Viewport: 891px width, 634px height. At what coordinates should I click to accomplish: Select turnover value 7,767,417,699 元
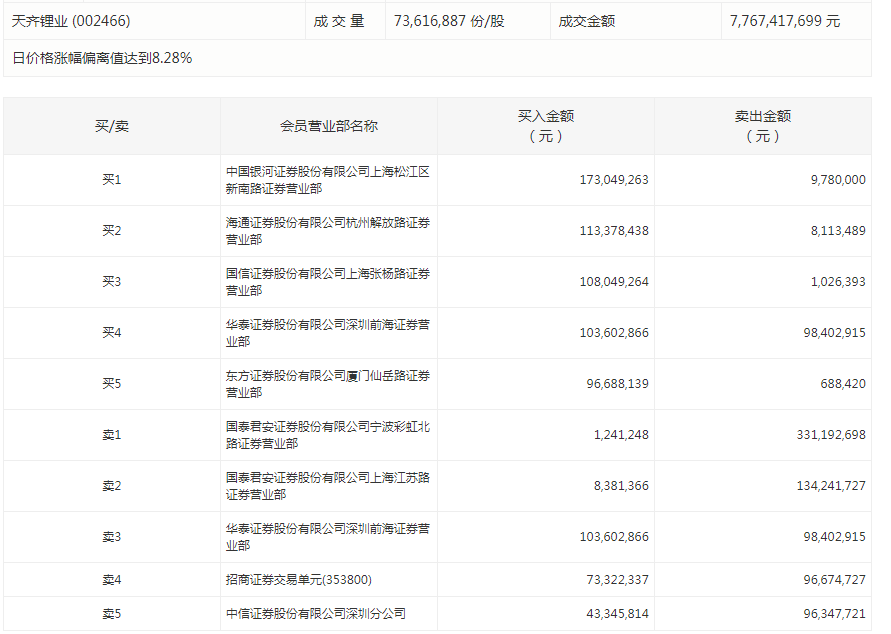(x=785, y=21)
